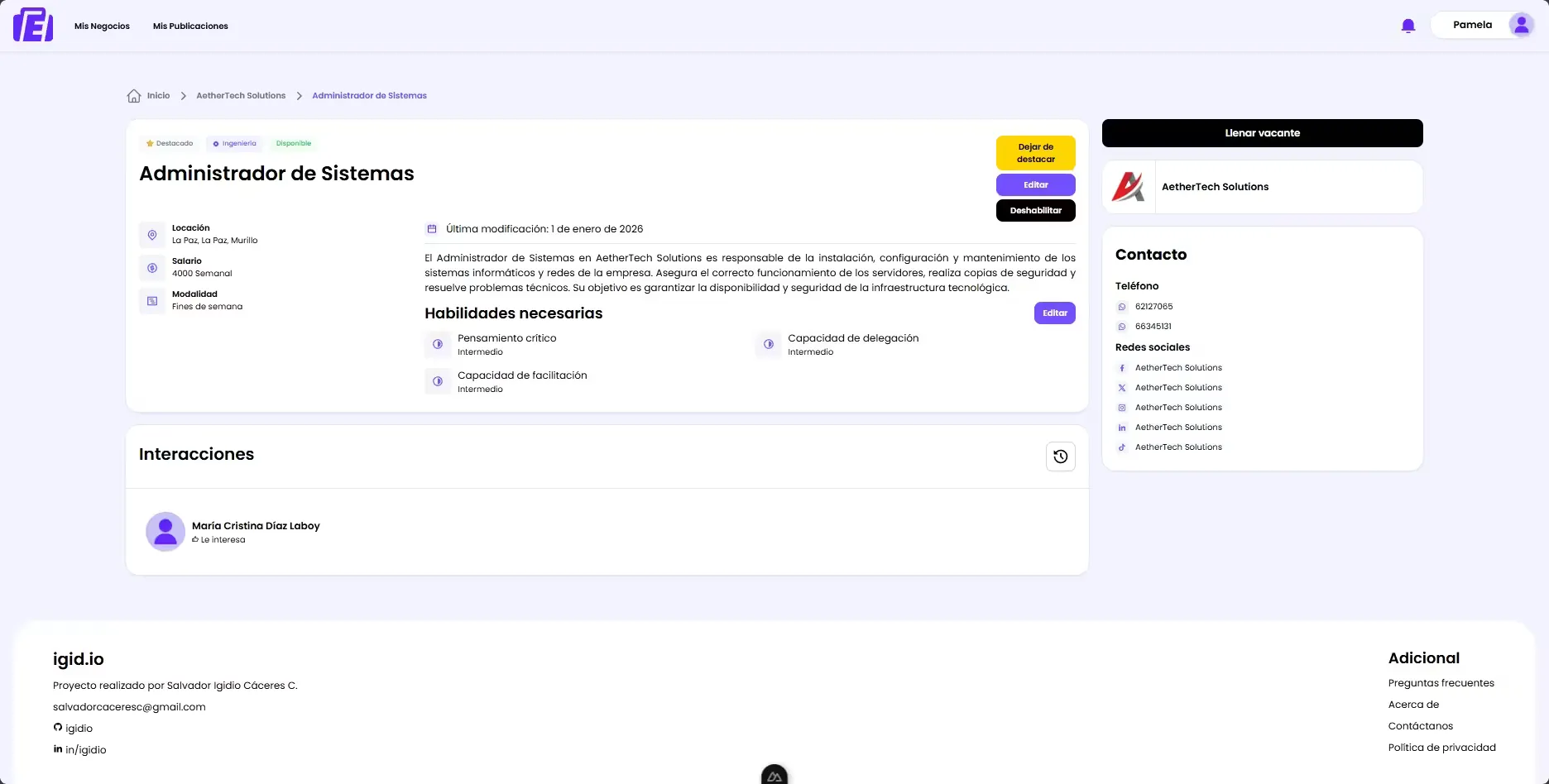Go to 'Mis Negocios'
Viewport: 1549px width, 784px height.
click(102, 26)
